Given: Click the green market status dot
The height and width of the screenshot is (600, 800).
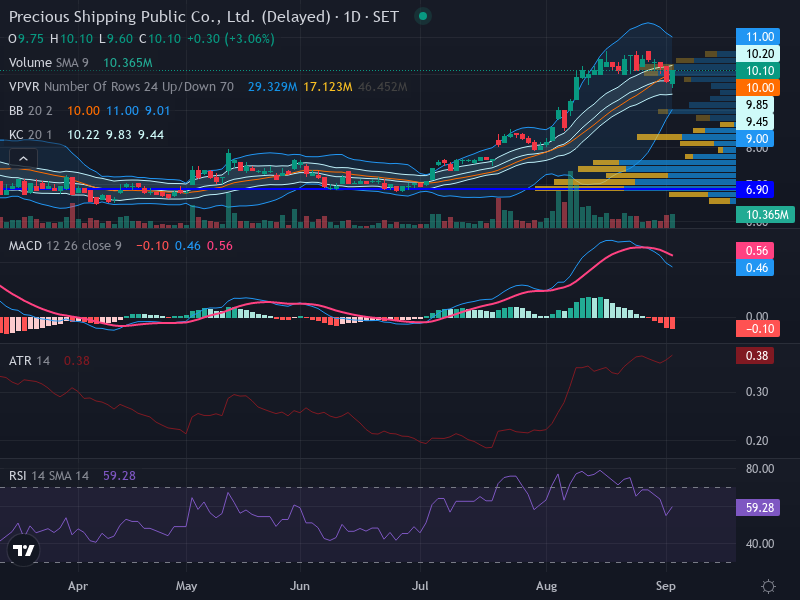Looking at the screenshot, I should 422,16.
